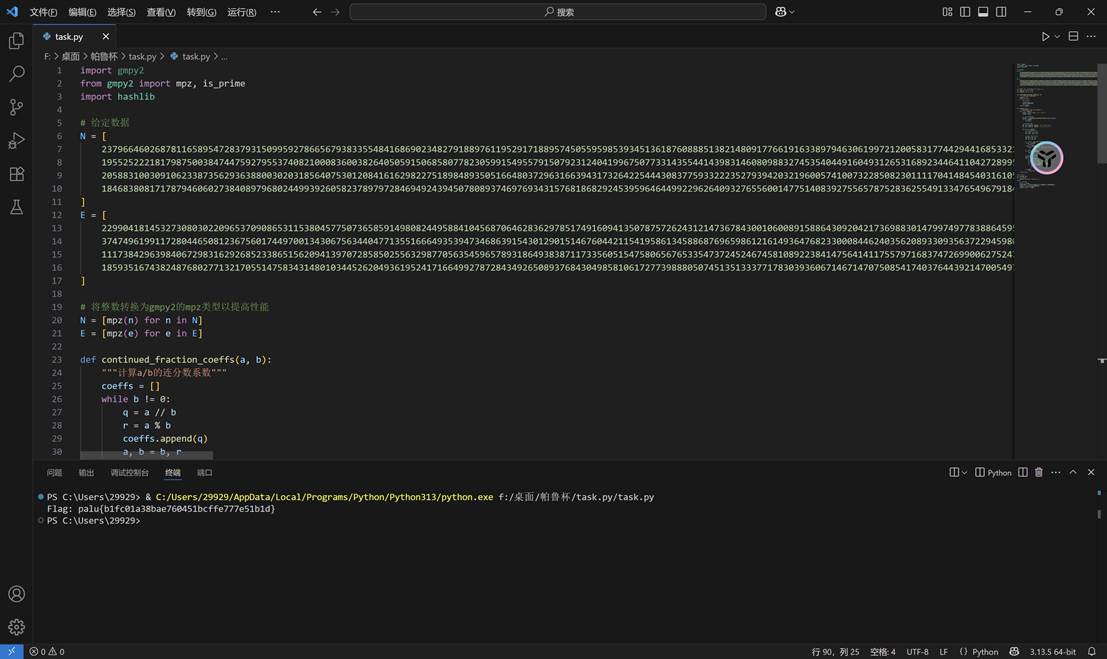This screenshot has height=659, width=1107.
Task: Open the accounts icon at sidebar bottom
Action: coord(15,593)
